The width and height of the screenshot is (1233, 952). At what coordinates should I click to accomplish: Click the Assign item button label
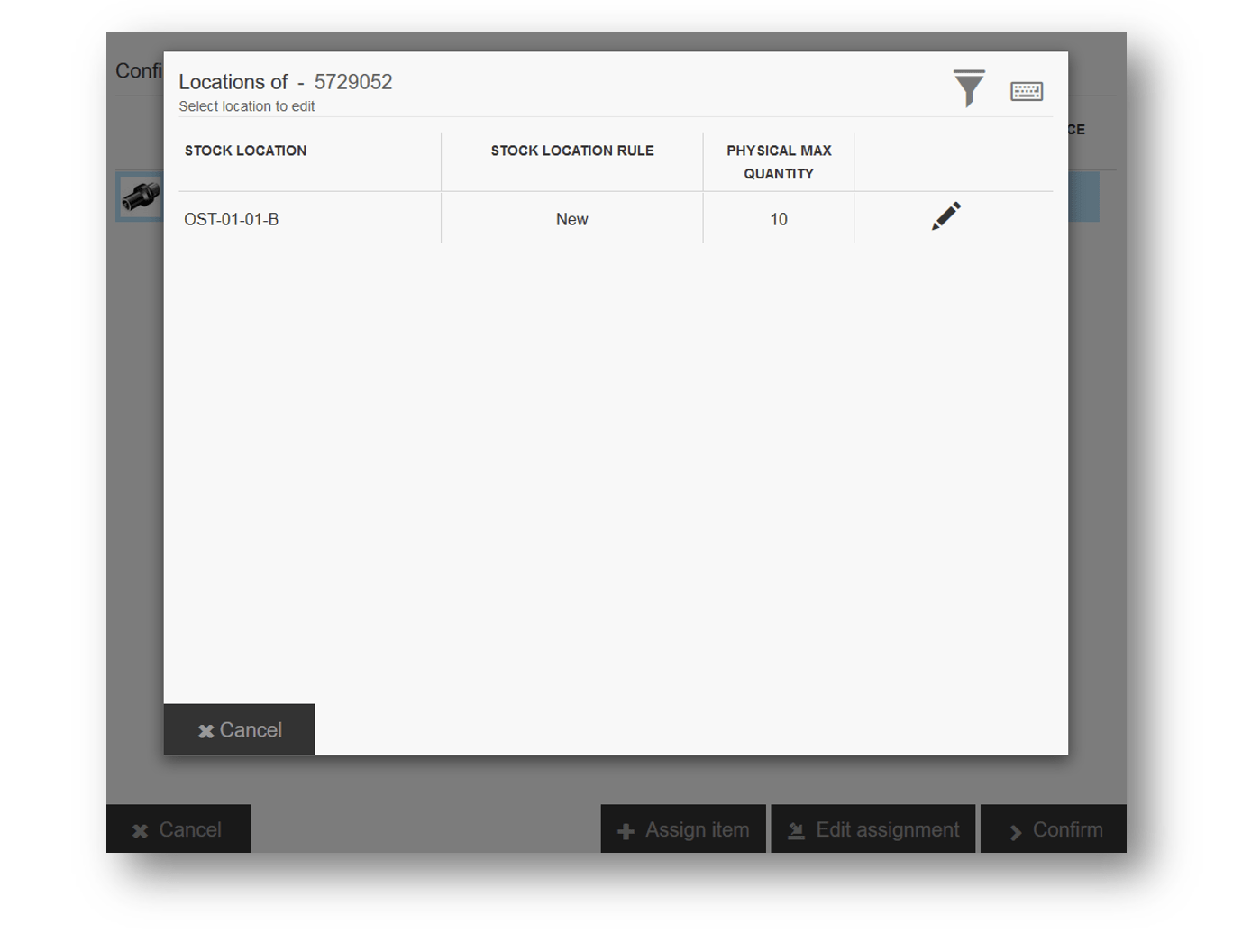click(697, 829)
